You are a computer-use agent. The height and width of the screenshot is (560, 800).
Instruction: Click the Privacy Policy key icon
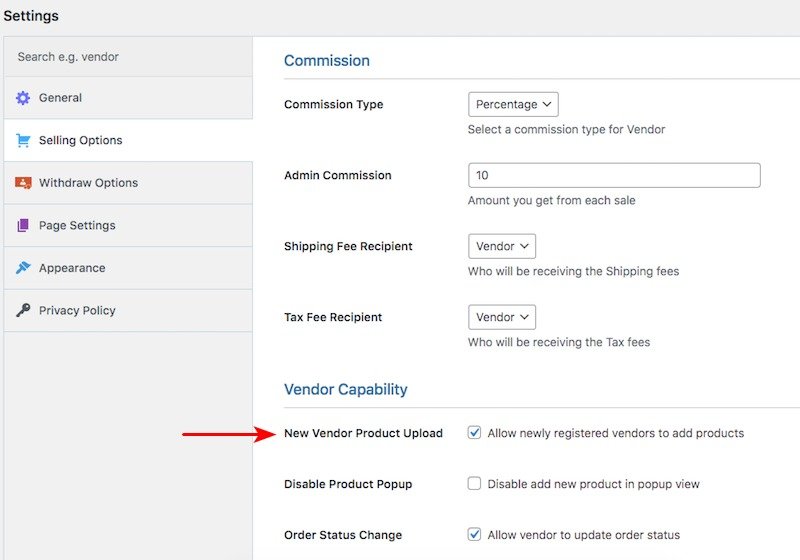point(23,311)
